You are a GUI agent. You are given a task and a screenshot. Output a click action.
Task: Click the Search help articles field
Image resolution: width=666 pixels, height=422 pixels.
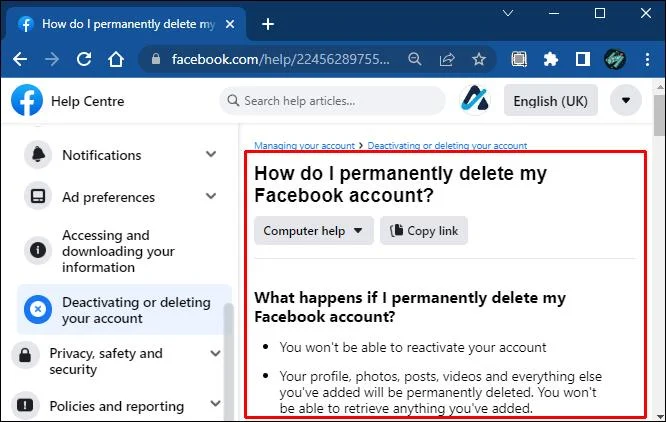(333, 101)
